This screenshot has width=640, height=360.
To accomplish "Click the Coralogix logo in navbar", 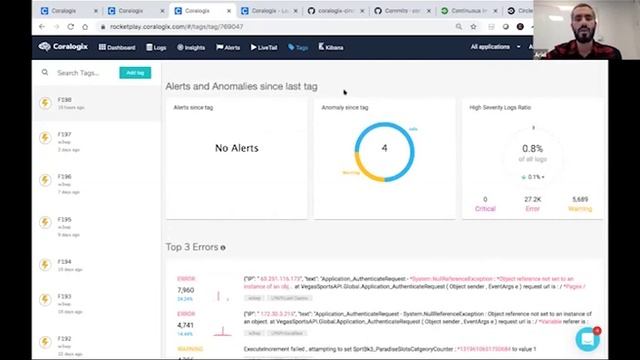I will pos(63,47).
